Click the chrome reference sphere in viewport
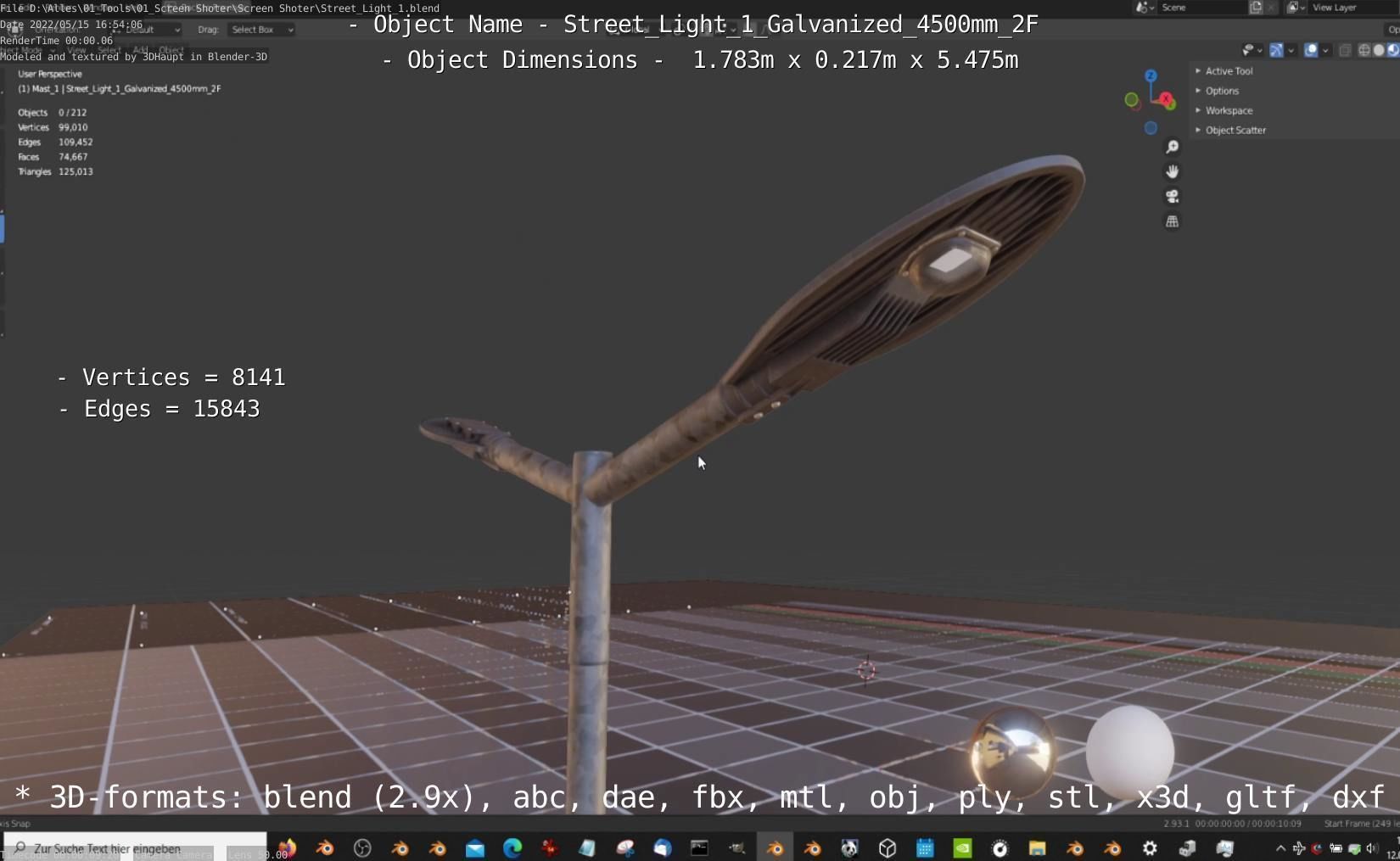This screenshot has width=1400, height=861. click(x=1012, y=752)
